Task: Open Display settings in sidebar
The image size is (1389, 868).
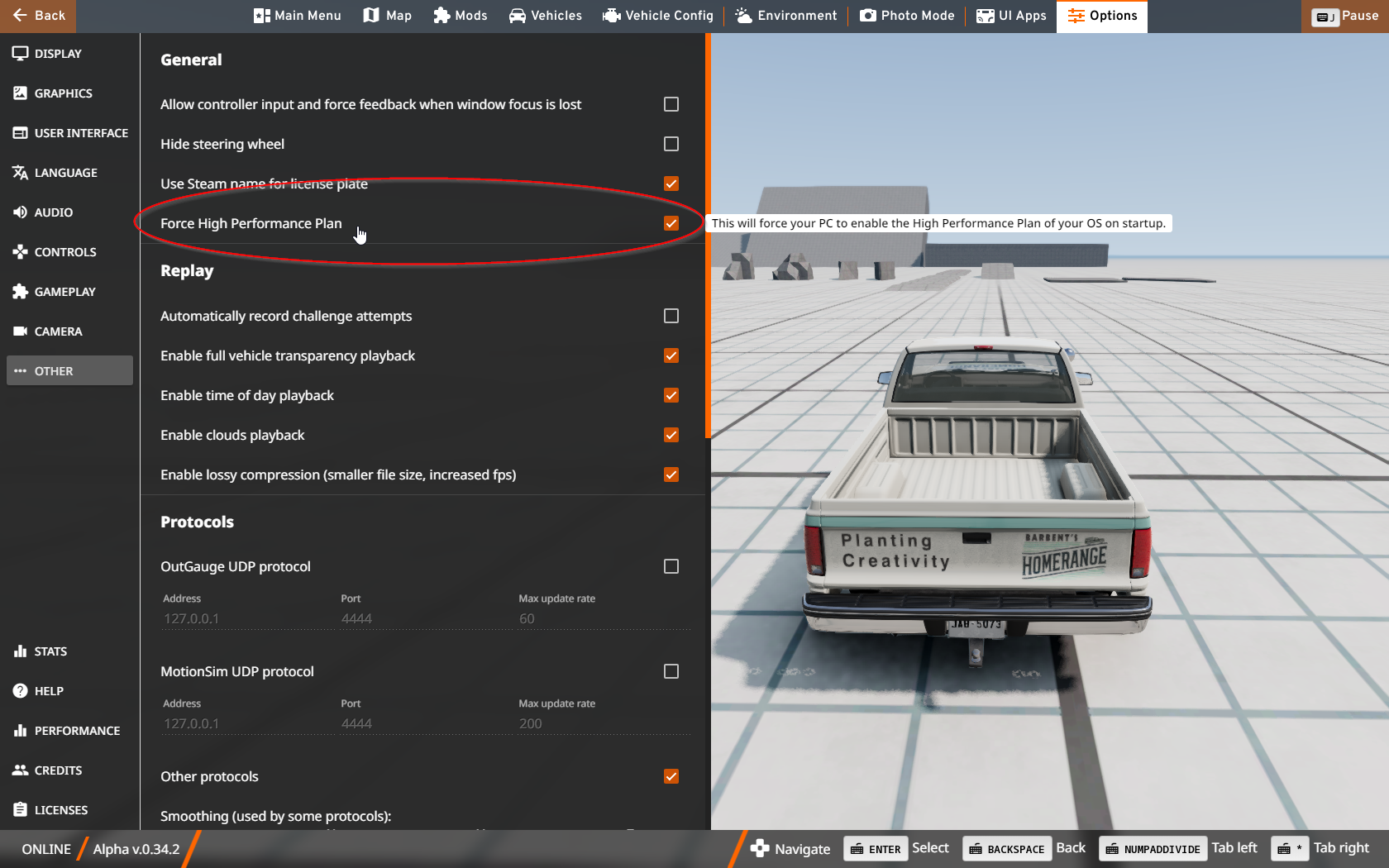Action: point(69,54)
